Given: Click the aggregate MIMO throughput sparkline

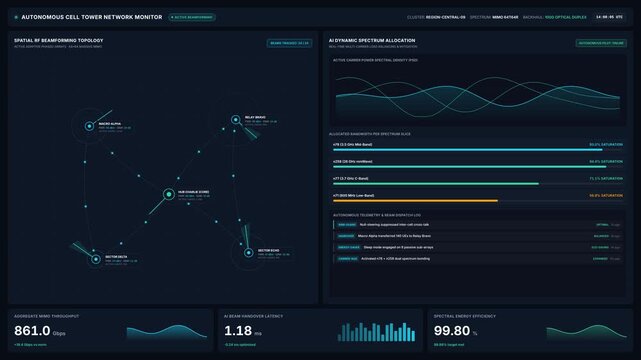Looking at the screenshot, I should click(x=167, y=332).
